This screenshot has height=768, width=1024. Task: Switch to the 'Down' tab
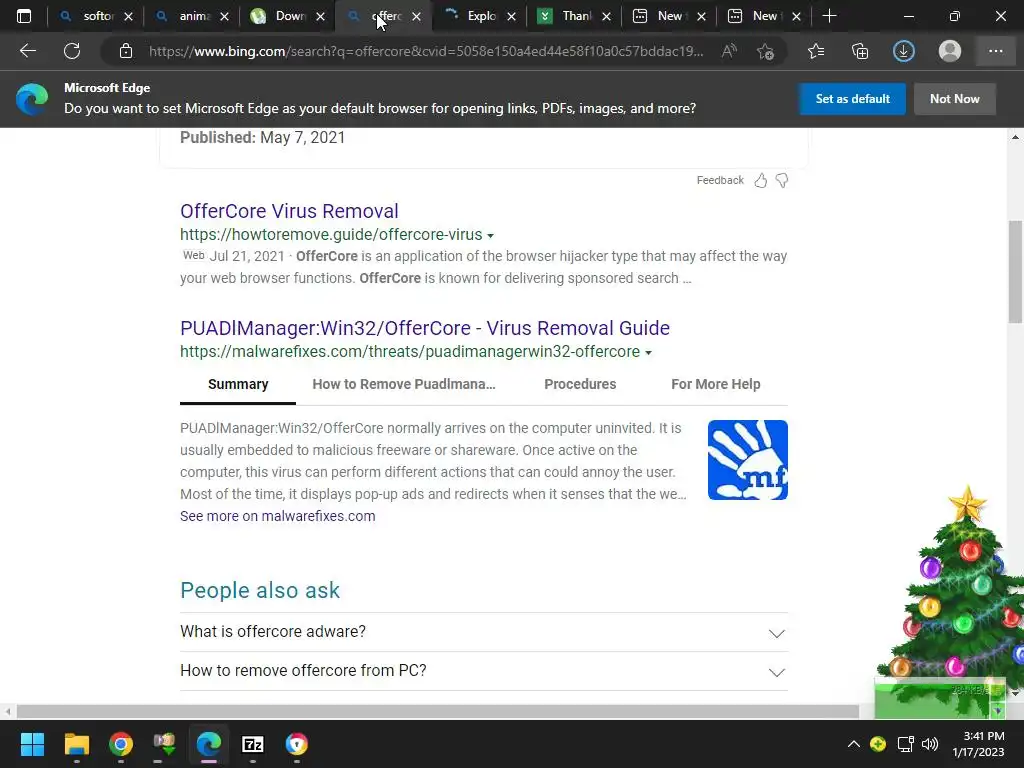click(286, 16)
